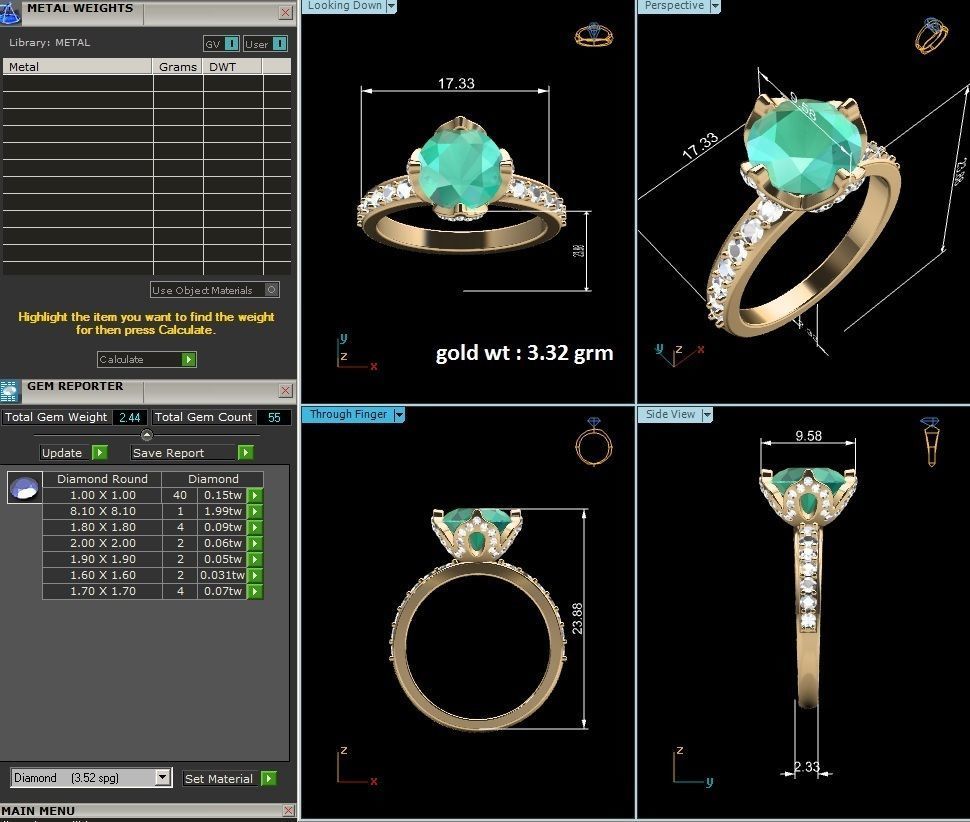The height and width of the screenshot is (822, 970).
Task: Click the Calculate button
Action: coord(147,359)
